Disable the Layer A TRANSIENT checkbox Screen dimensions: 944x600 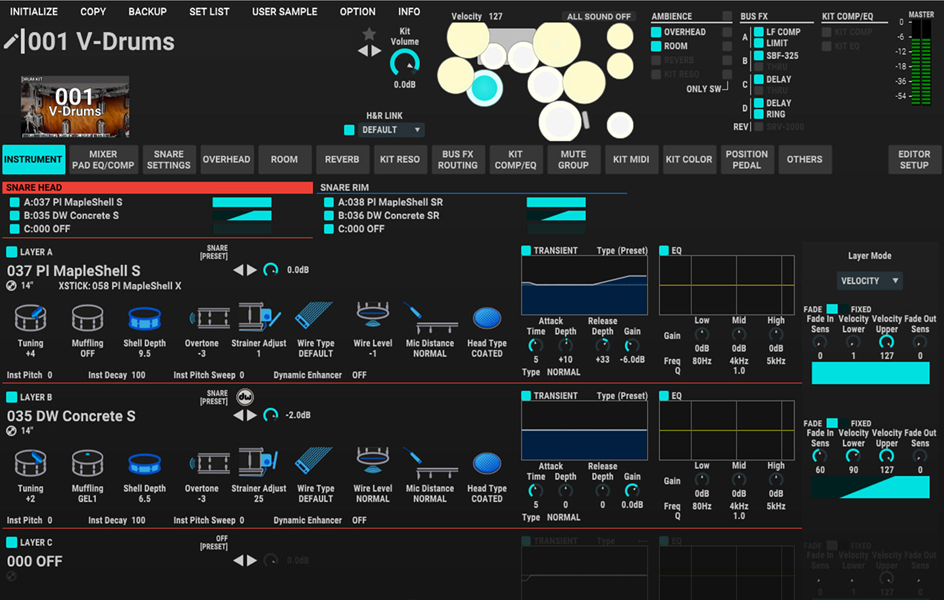(x=526, y=250)
